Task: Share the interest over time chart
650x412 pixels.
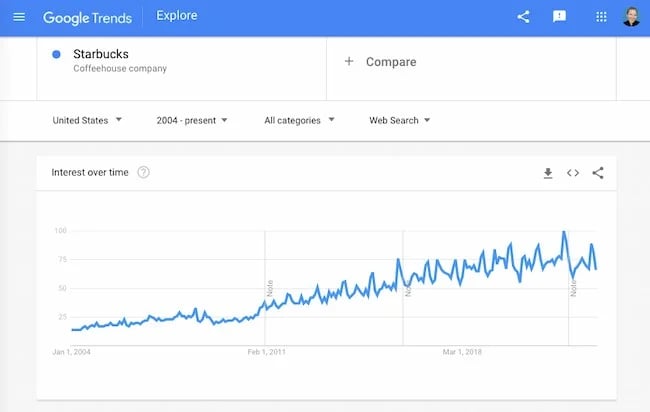Action: 598,173
